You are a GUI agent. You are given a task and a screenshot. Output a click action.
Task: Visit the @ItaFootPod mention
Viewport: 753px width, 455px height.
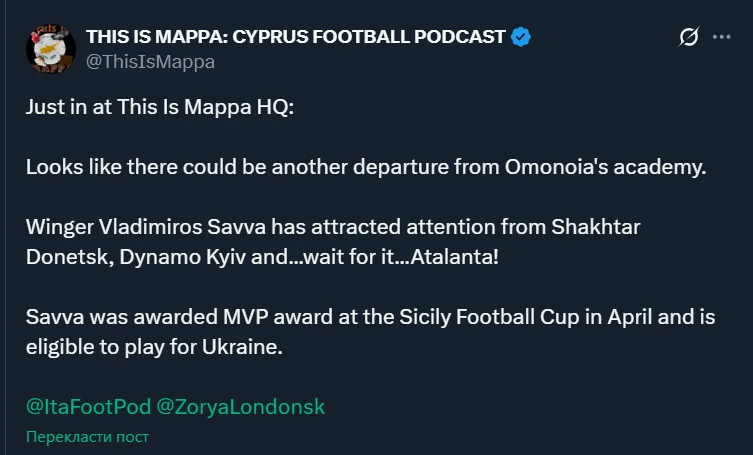(88, 407)
